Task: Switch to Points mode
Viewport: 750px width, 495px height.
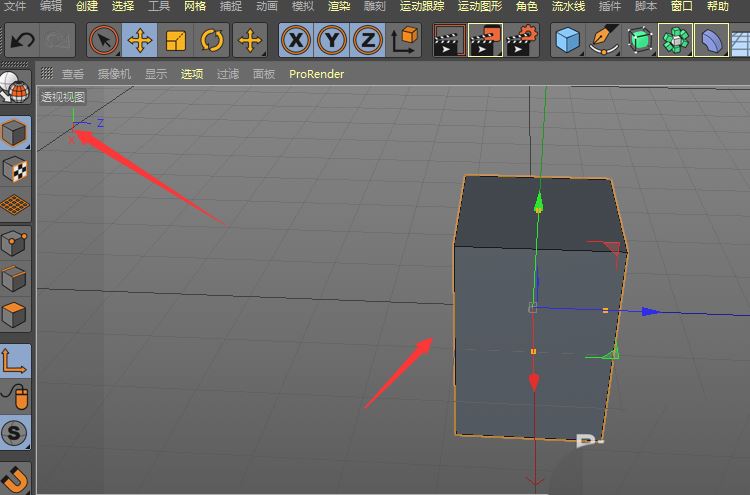Action: [x=15, y=243]
